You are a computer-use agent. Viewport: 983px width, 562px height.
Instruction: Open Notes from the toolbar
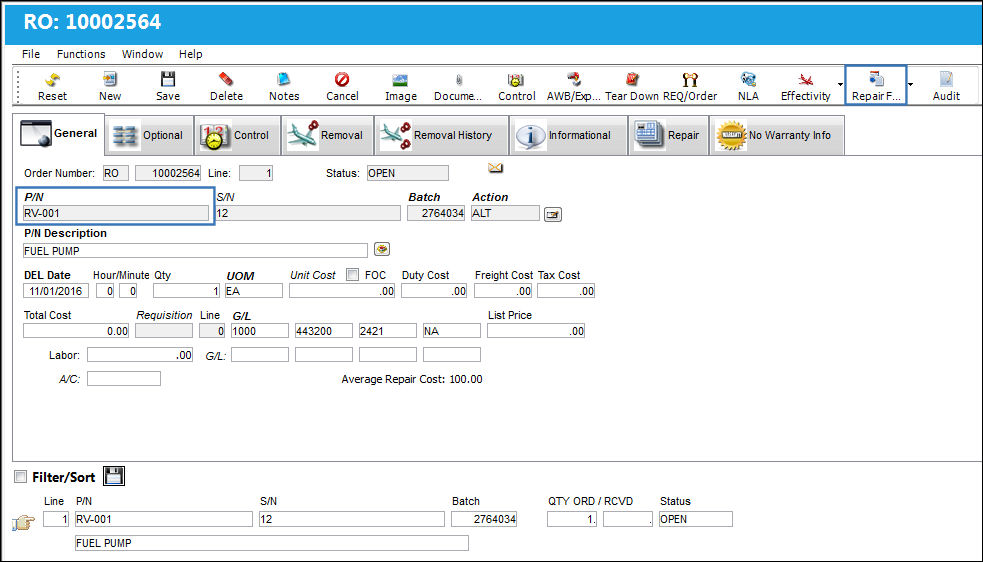click(283, 80)
